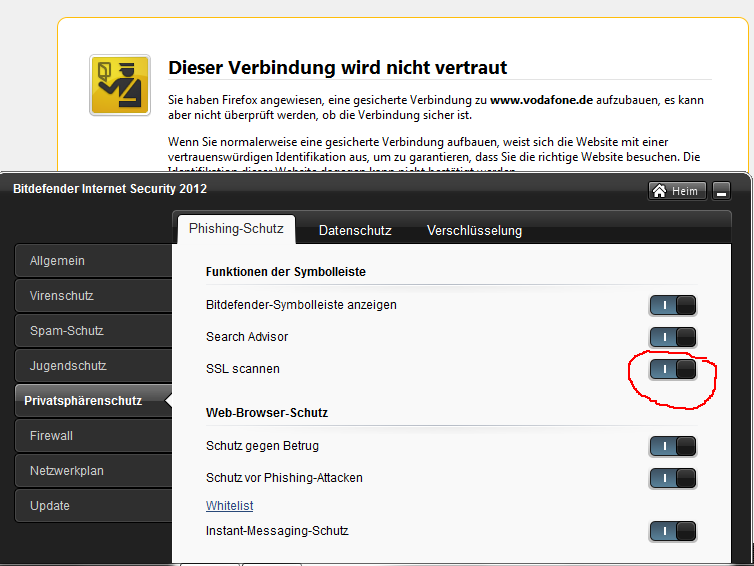Screen dimensions: 754x566
Task: Go to Spam-Schutz settings
Action: click(93, 331)
